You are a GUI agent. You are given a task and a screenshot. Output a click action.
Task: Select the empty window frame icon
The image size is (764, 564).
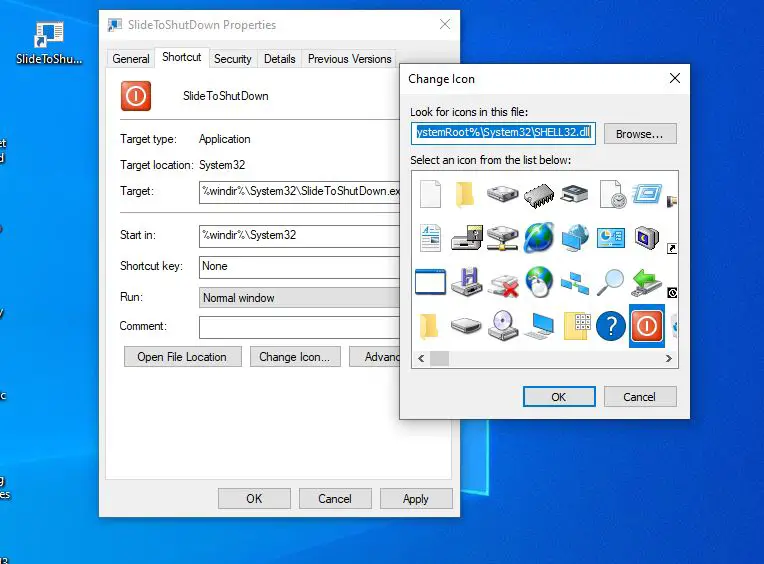(430, 282)
